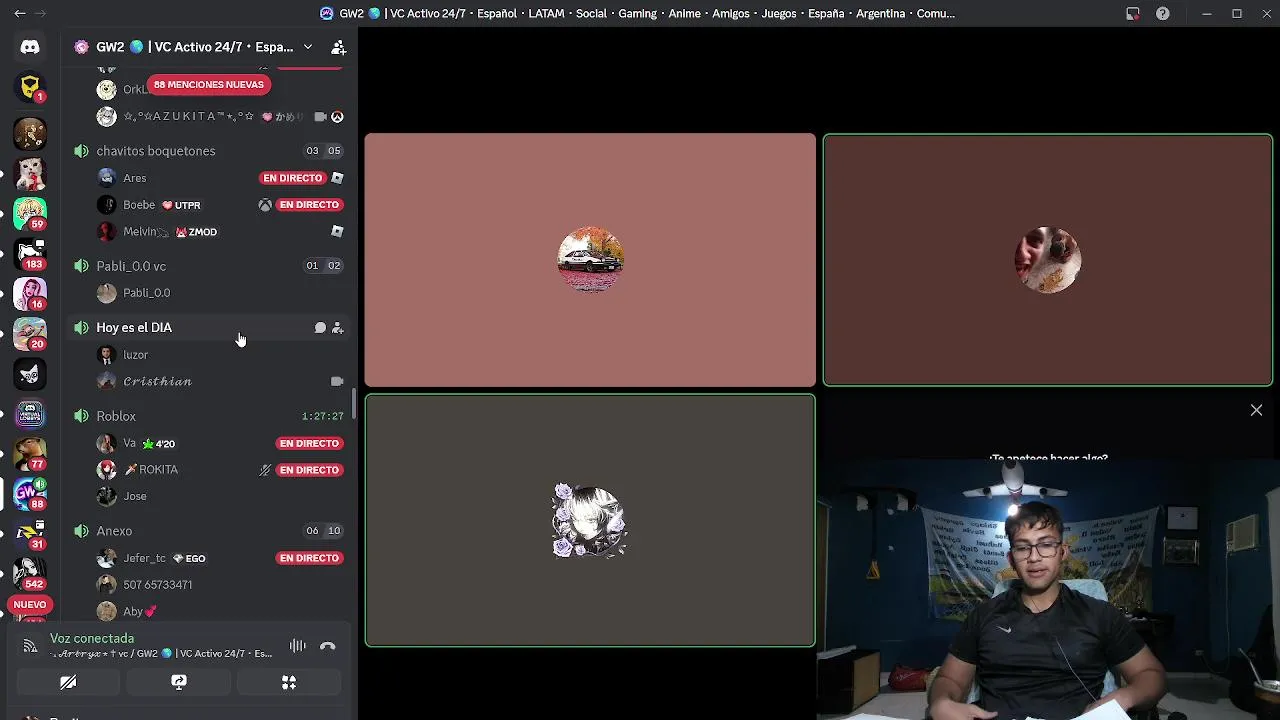1280x720 pixels.
Task: Click the NUEVO unread servers pill
Action: tap(30, 605)
